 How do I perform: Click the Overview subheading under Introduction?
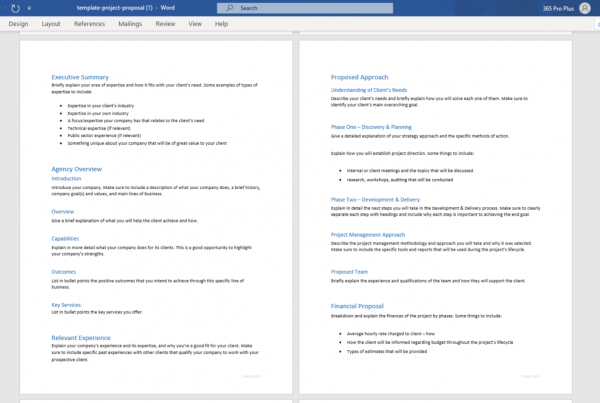tap(63, 212)
